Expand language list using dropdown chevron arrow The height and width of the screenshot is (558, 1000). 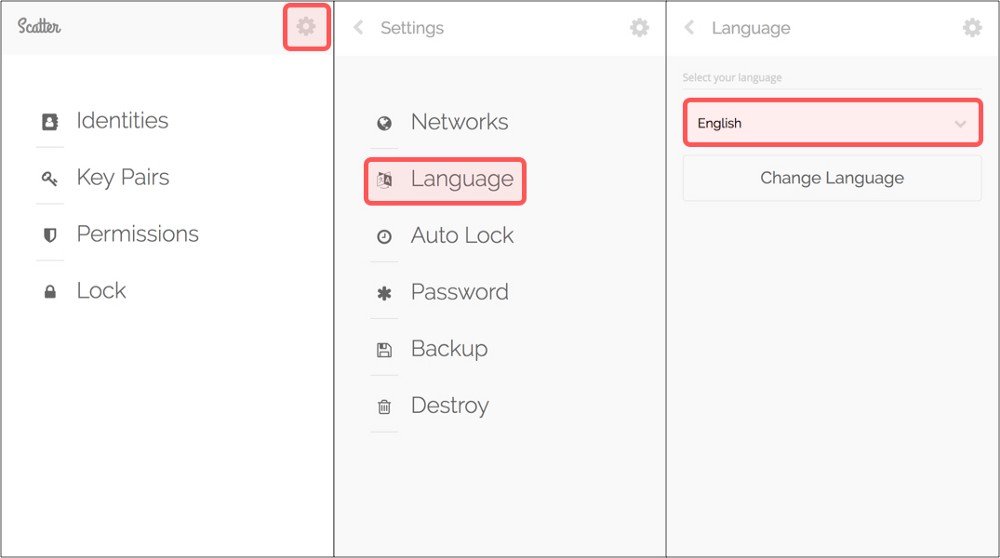pyautogui.click(x=960, y=124)
